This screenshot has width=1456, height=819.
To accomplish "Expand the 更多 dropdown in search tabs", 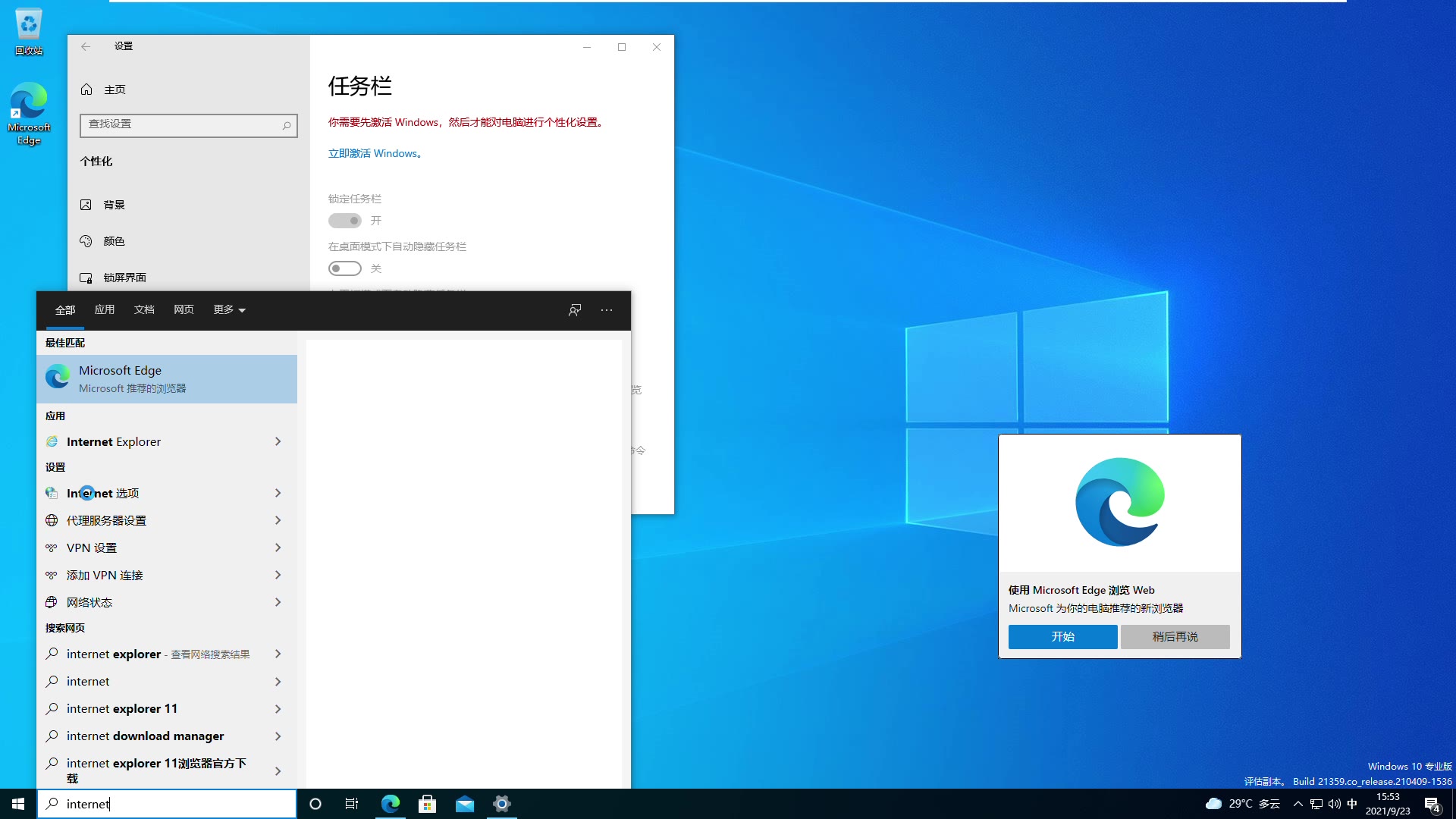I will [230, 310].
